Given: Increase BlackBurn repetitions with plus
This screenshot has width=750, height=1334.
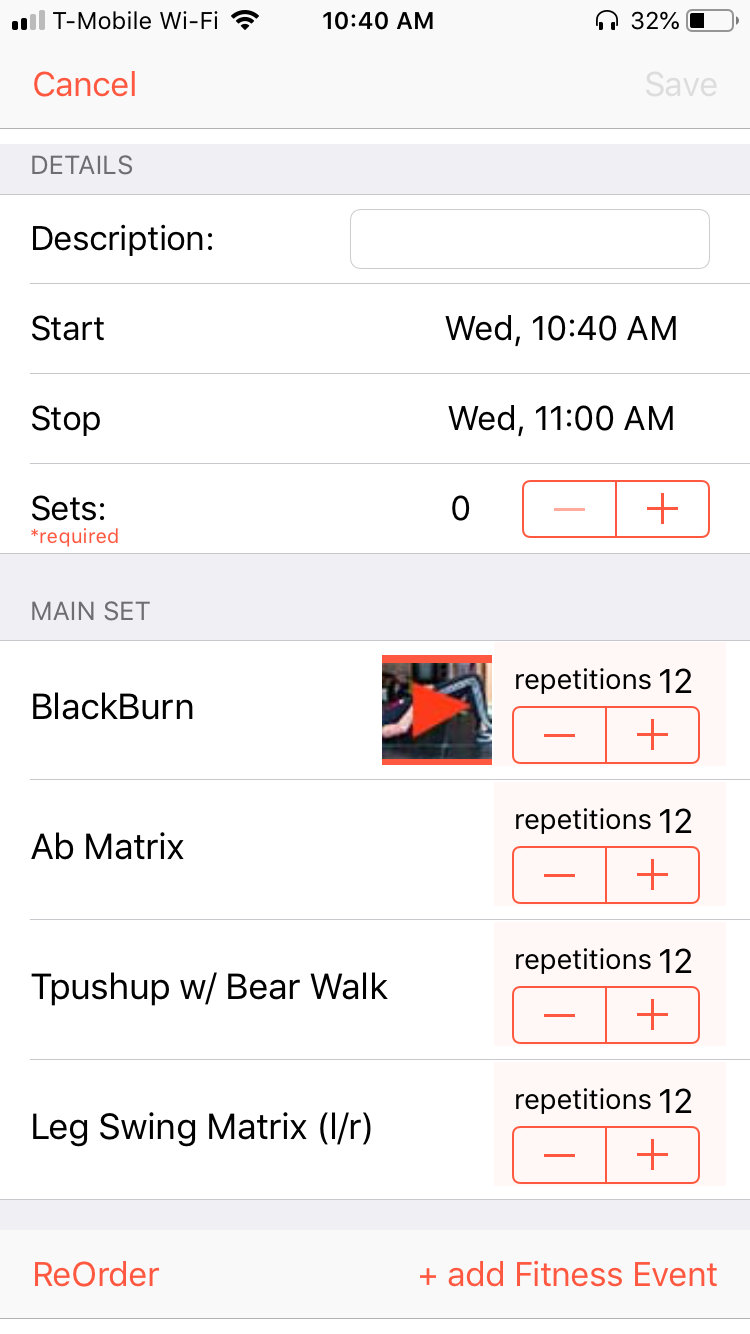Looking at the screenshot, I should click(652, 735).
